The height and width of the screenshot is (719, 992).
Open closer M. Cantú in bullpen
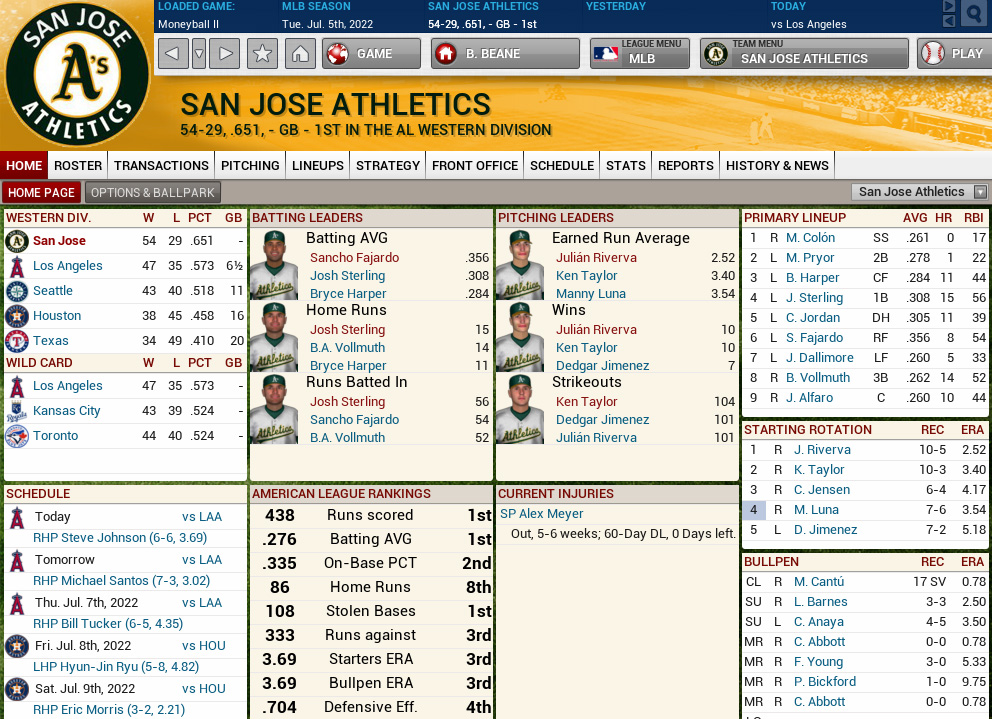(819, 582)
